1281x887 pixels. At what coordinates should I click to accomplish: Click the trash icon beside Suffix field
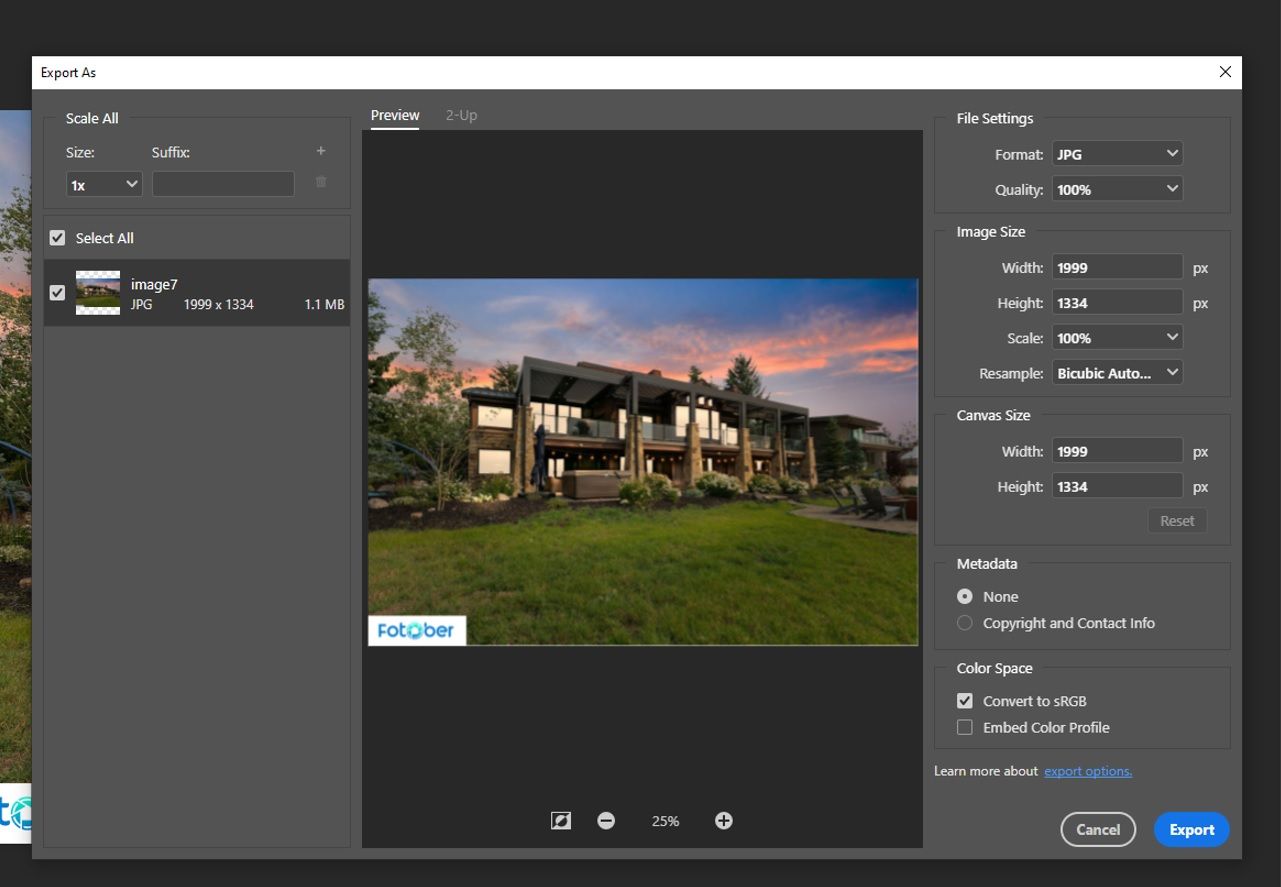tap(321, 182)
